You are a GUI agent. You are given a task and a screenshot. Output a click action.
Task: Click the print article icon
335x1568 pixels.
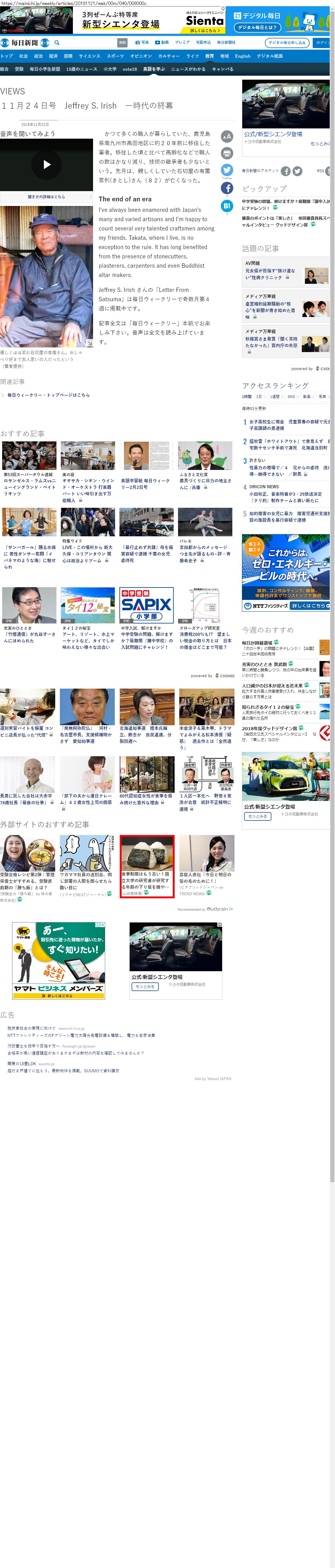tap(226, 154)
